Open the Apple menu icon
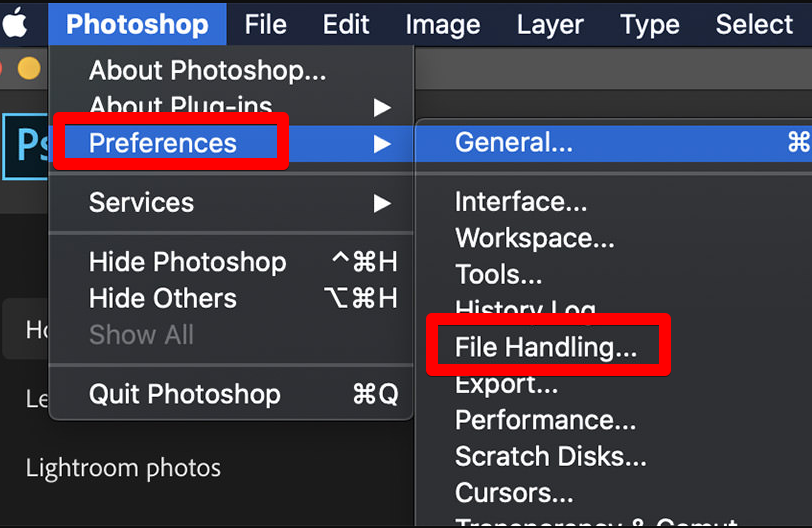812x528 pixels. (16, 22)
